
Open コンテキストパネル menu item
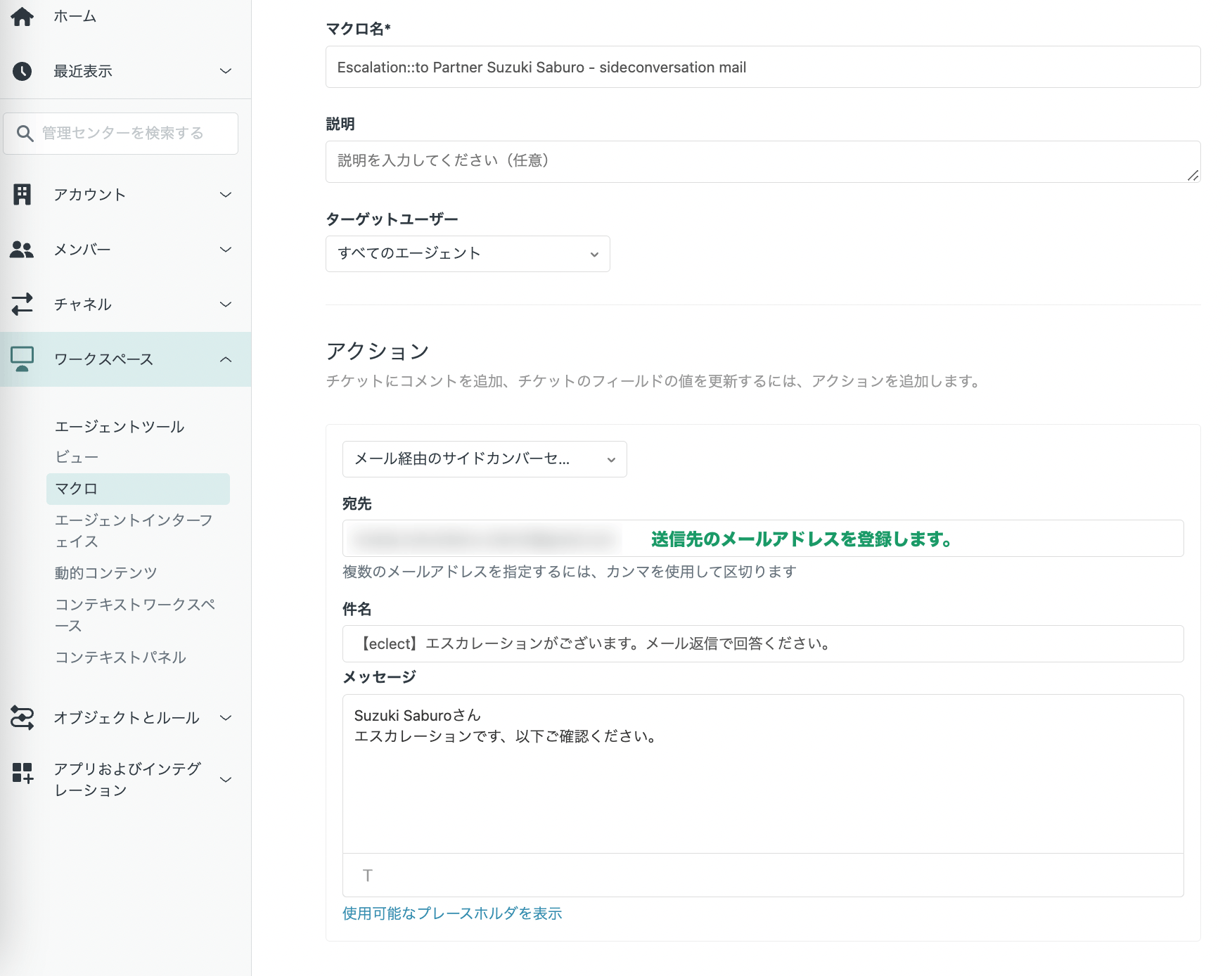tap(120, 657)
